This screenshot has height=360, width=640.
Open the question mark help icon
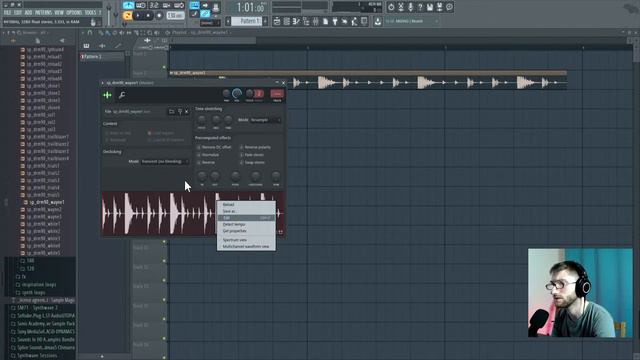pyautogui.click(x=420, y=7)
